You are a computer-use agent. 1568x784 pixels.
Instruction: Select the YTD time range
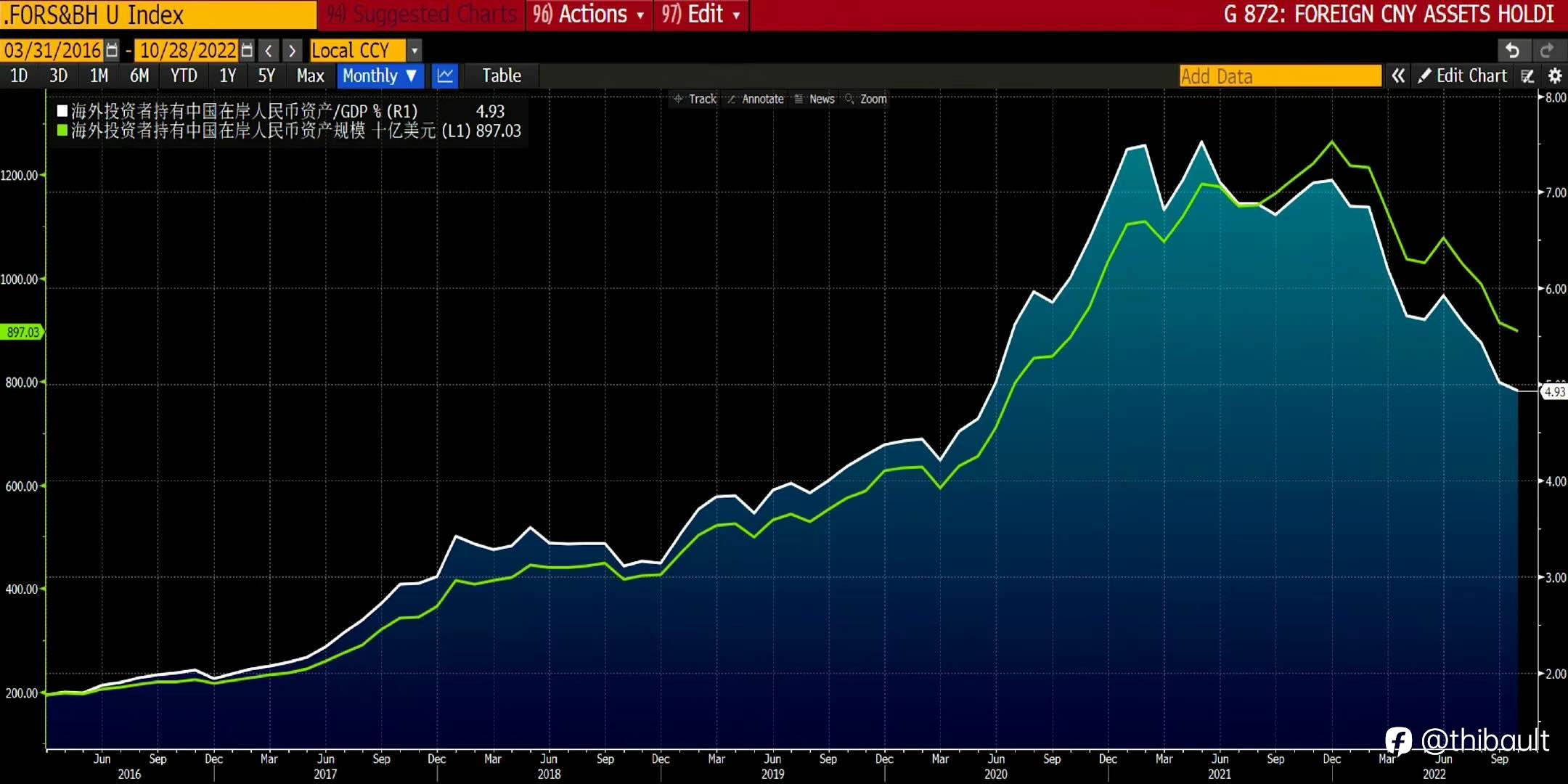coord(184,75)
